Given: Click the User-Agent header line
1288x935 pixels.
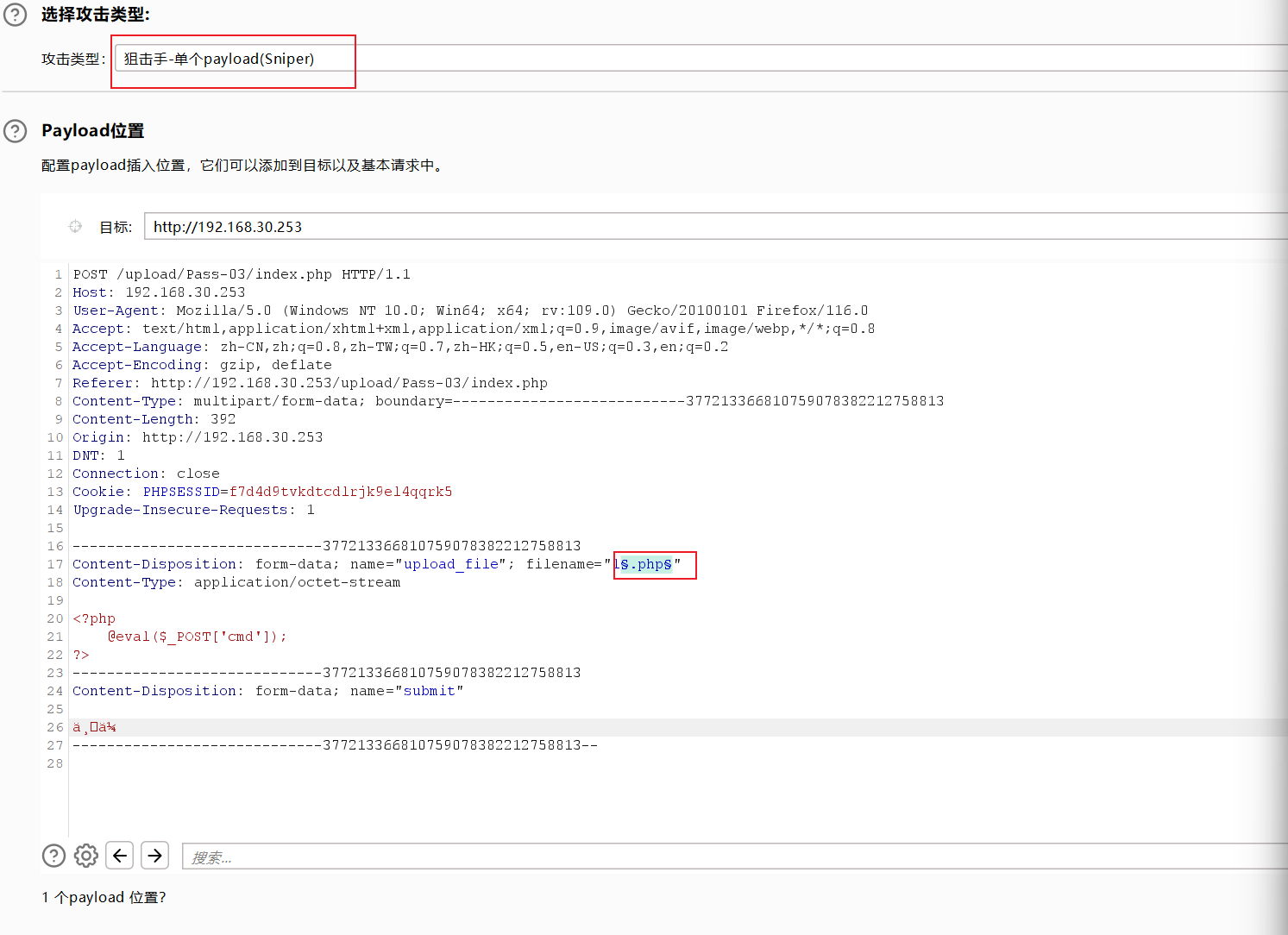Looking at the screenshot, I should (470, 311).
